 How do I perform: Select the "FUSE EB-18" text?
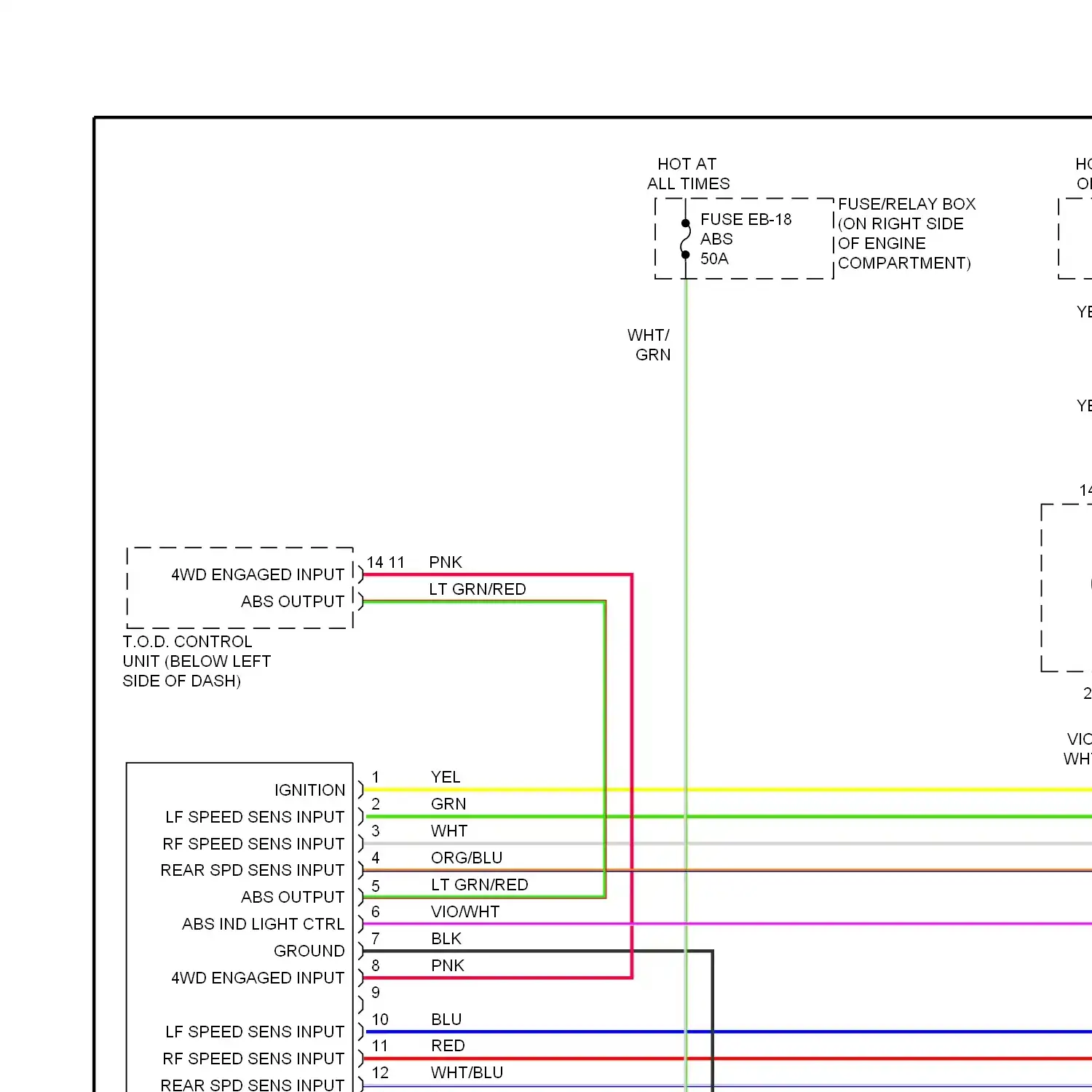coord(745,219)
